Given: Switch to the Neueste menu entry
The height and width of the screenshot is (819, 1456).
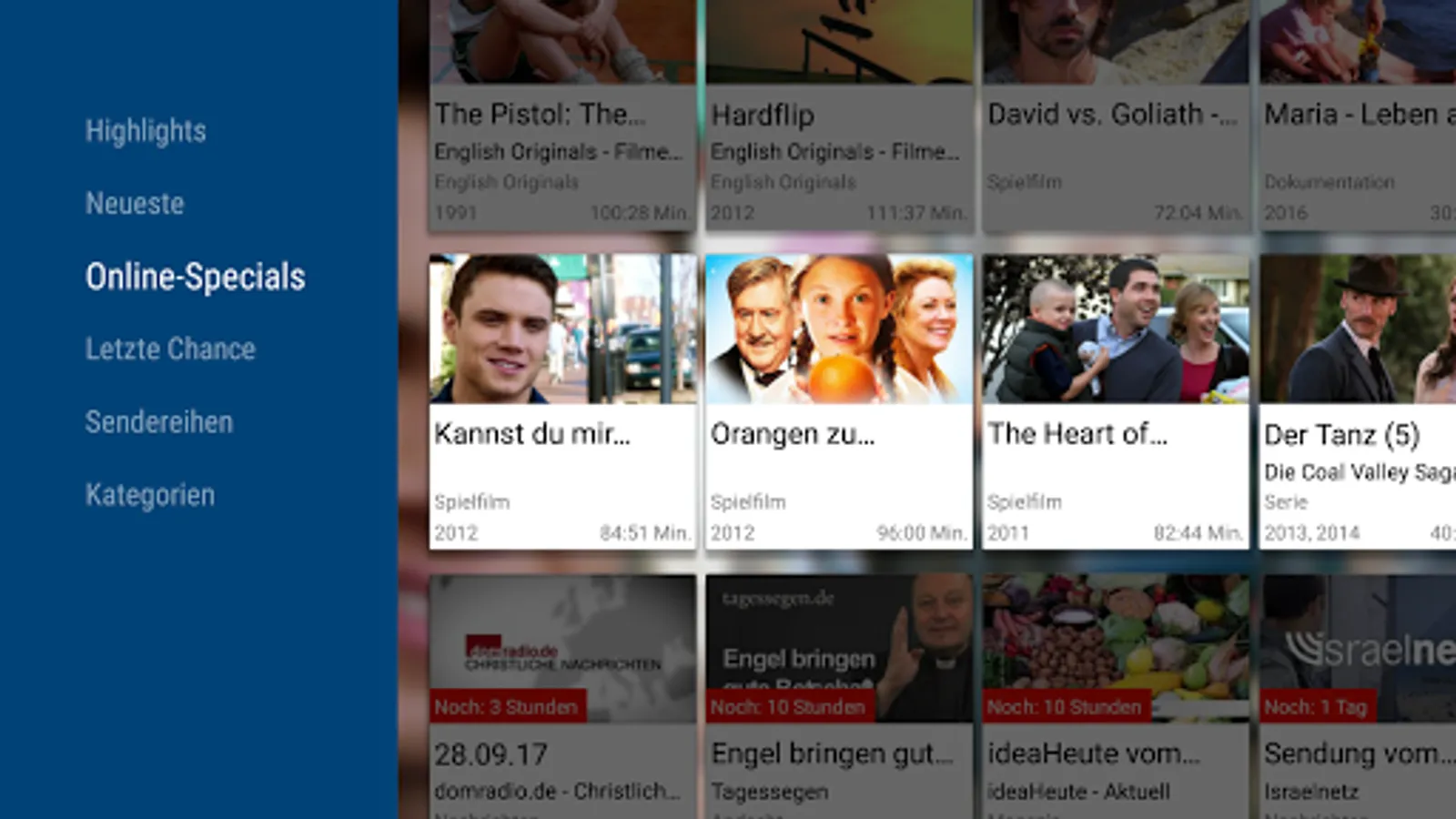Looking at the screenshot, I should [135, 203].
